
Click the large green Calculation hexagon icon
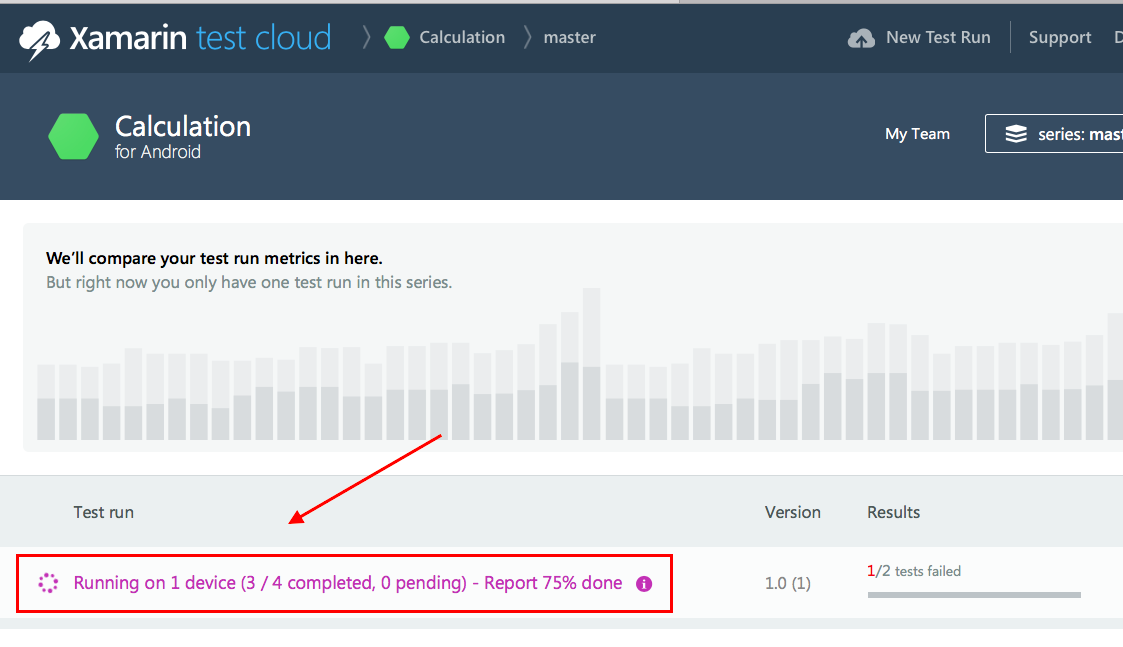point(74,136)
